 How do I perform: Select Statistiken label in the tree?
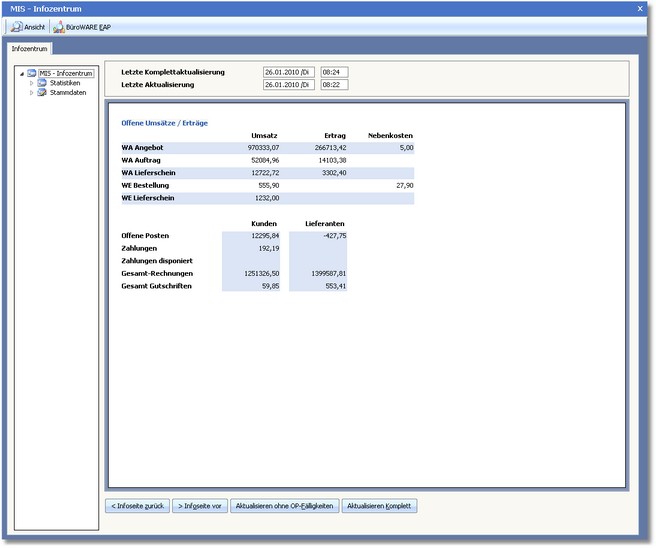(65, 83)
